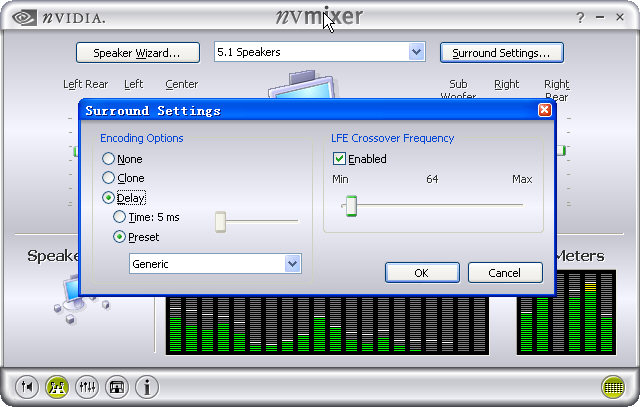The width and height of the screenshot is (640, 407).
Task: Open the environment stage page icon
Action: [x=117, y=386]
